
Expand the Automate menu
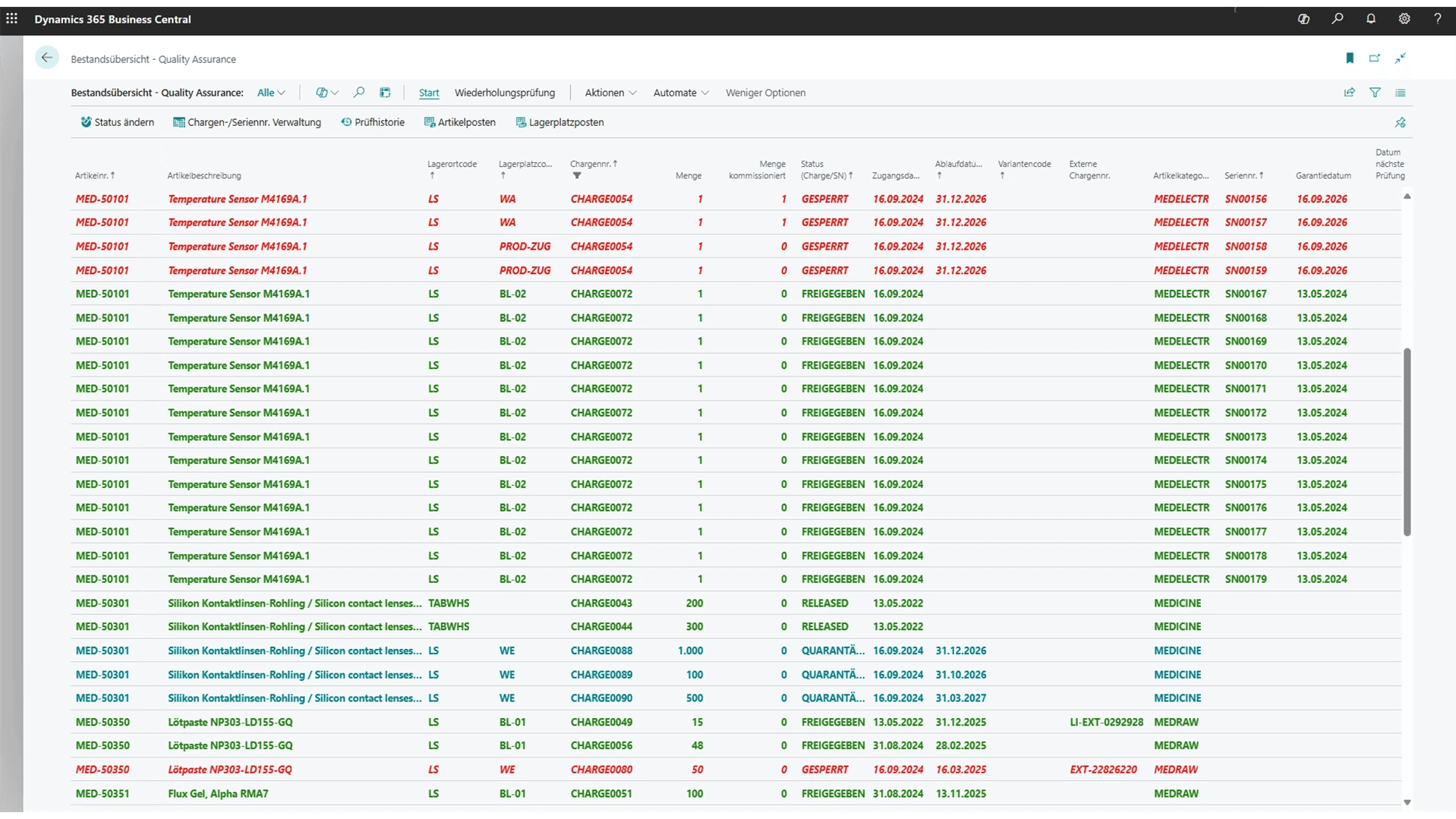681,93
